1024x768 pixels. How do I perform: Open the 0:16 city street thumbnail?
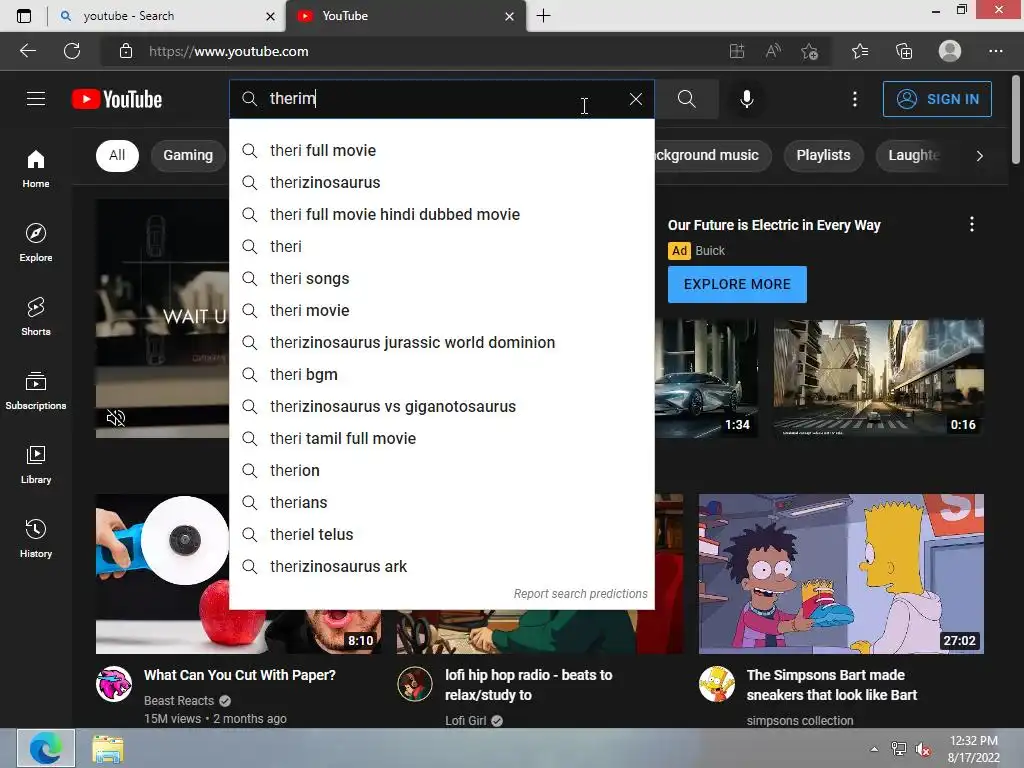pos(878,378)
